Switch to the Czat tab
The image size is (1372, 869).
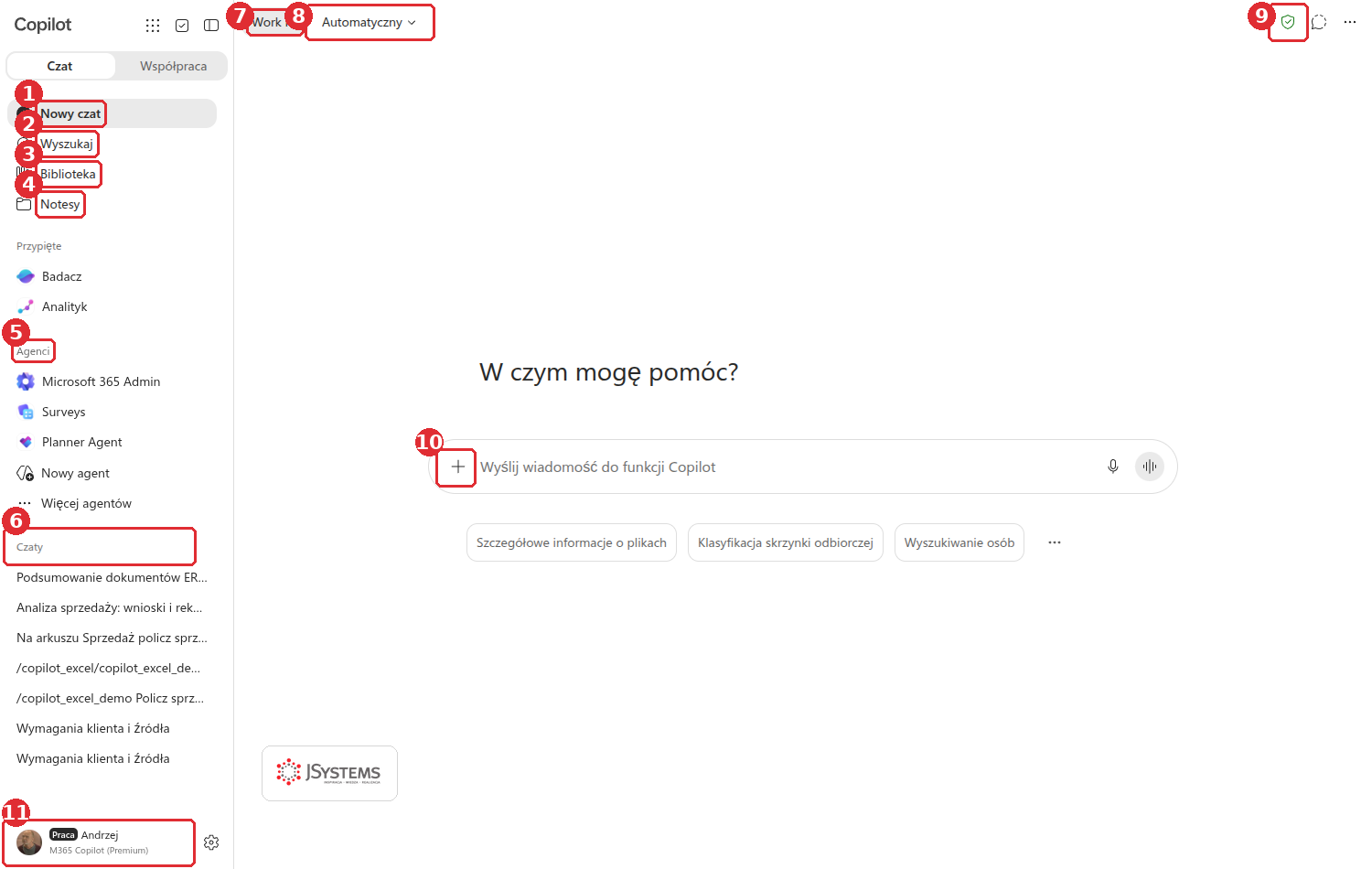[60, 66]
